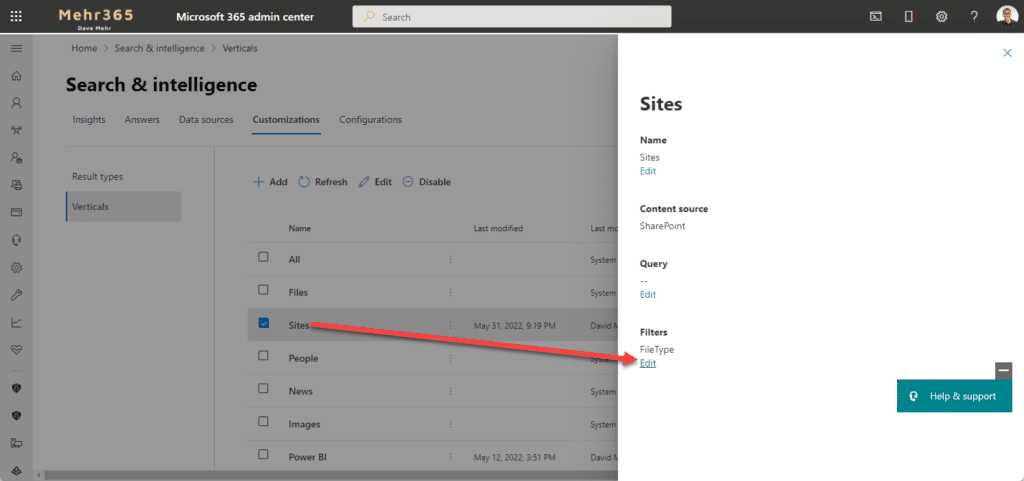Image resolution: width=1024 pixels, height=481 pixels.
Task: Switch to the Answers tab
Action: (142, 119)
